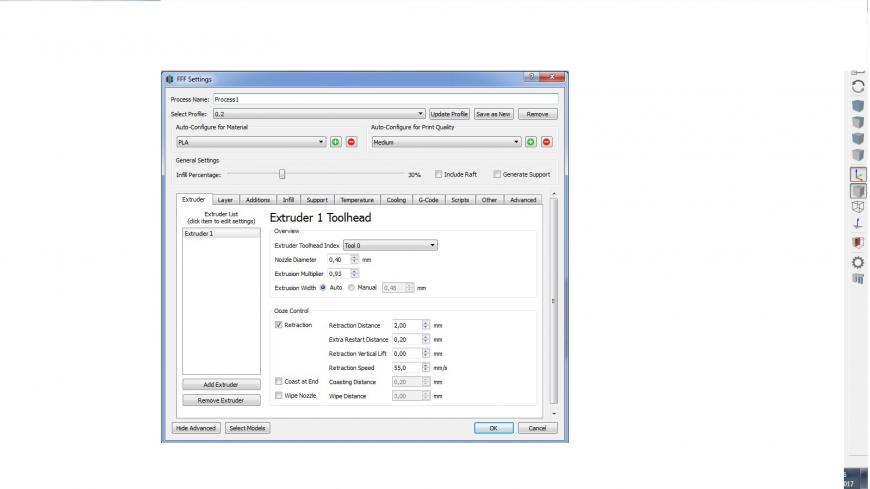Click the Update Profile button
The height and width of the screenshot is (489, 870).
(x=449, y=114)
